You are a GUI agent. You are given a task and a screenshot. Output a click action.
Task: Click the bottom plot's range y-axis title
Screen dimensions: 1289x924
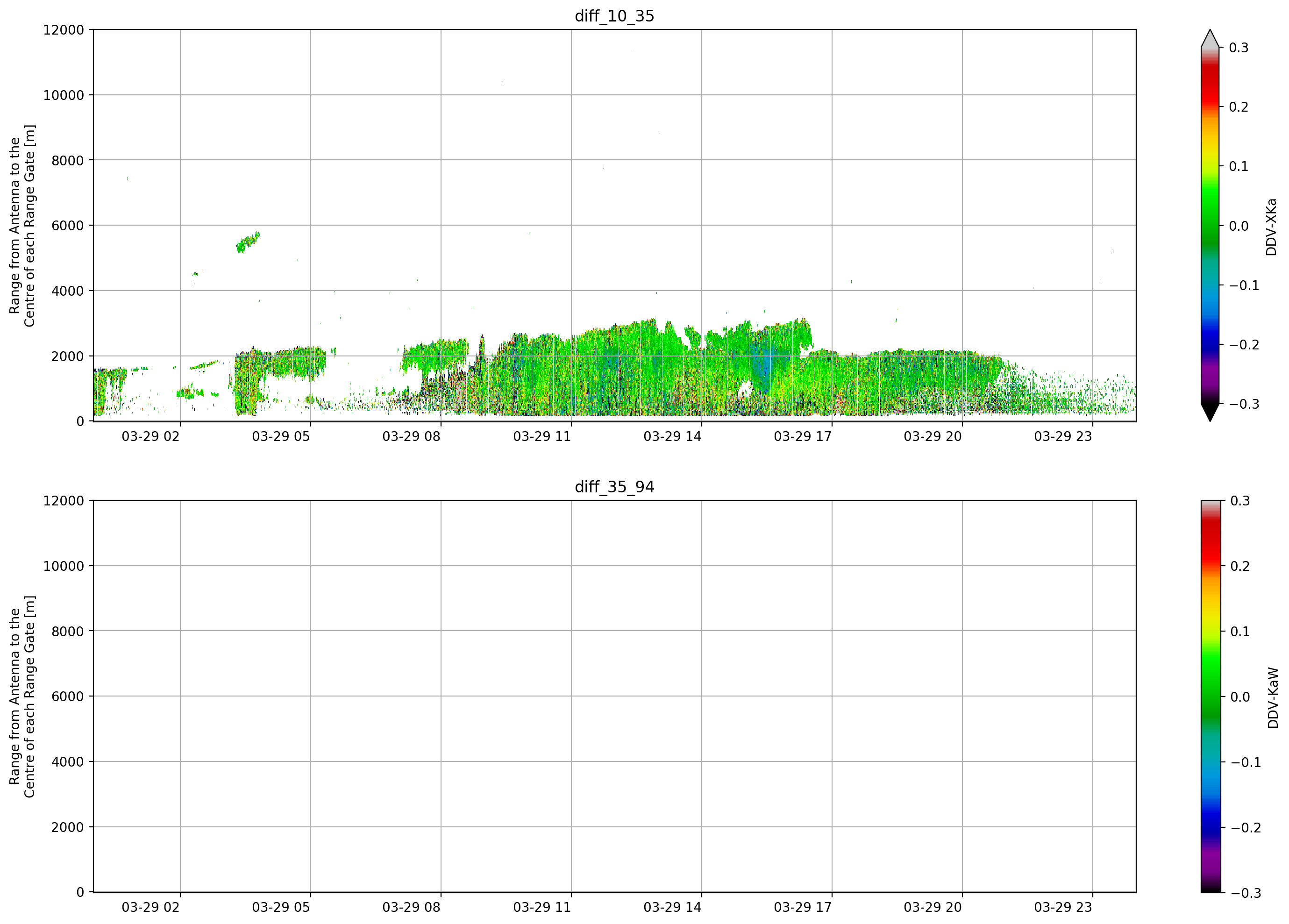(x=22, y=697)
